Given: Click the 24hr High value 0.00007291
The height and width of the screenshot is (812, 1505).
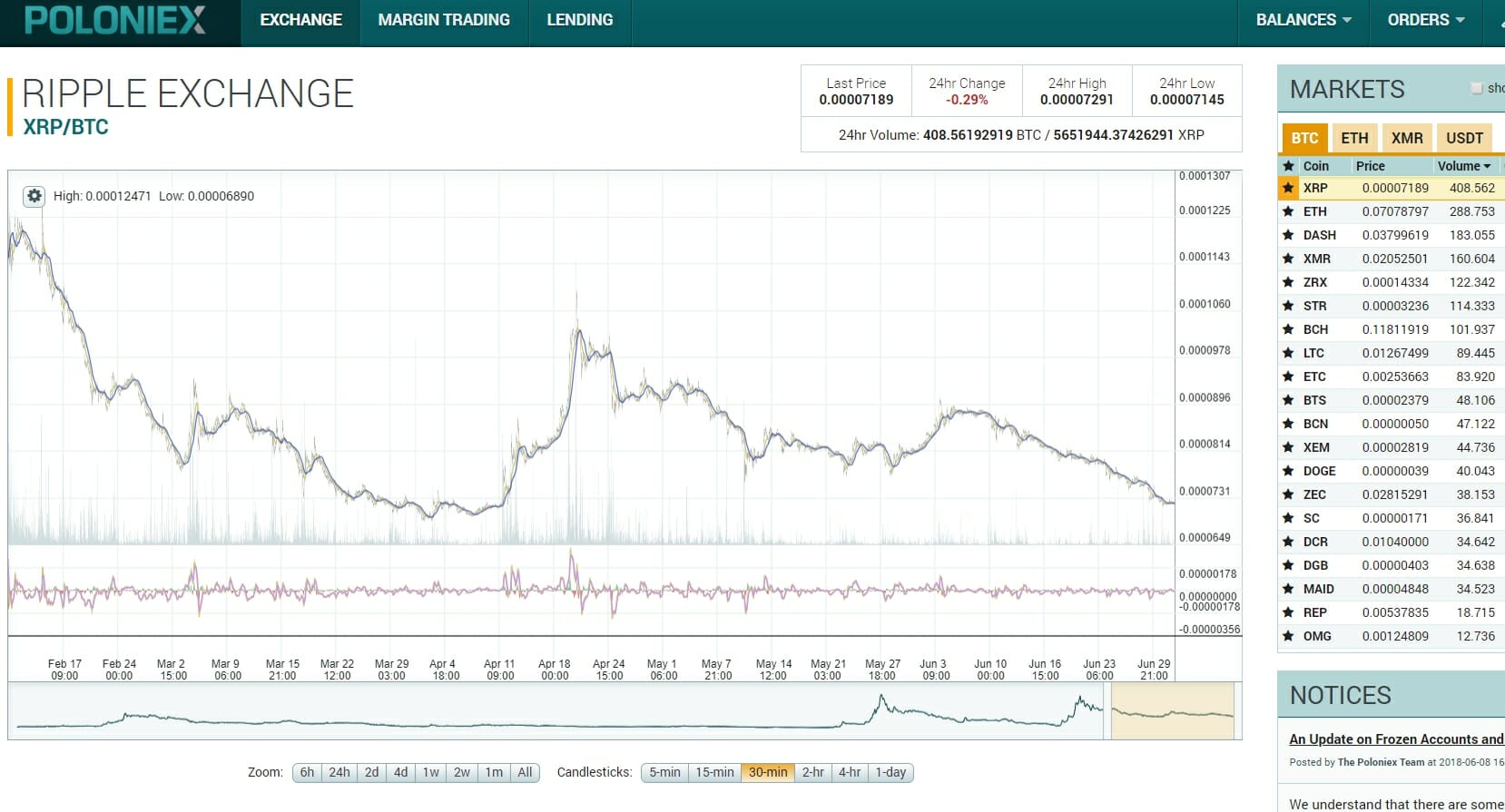Looking at the screenshot, I should [1077, 100].
